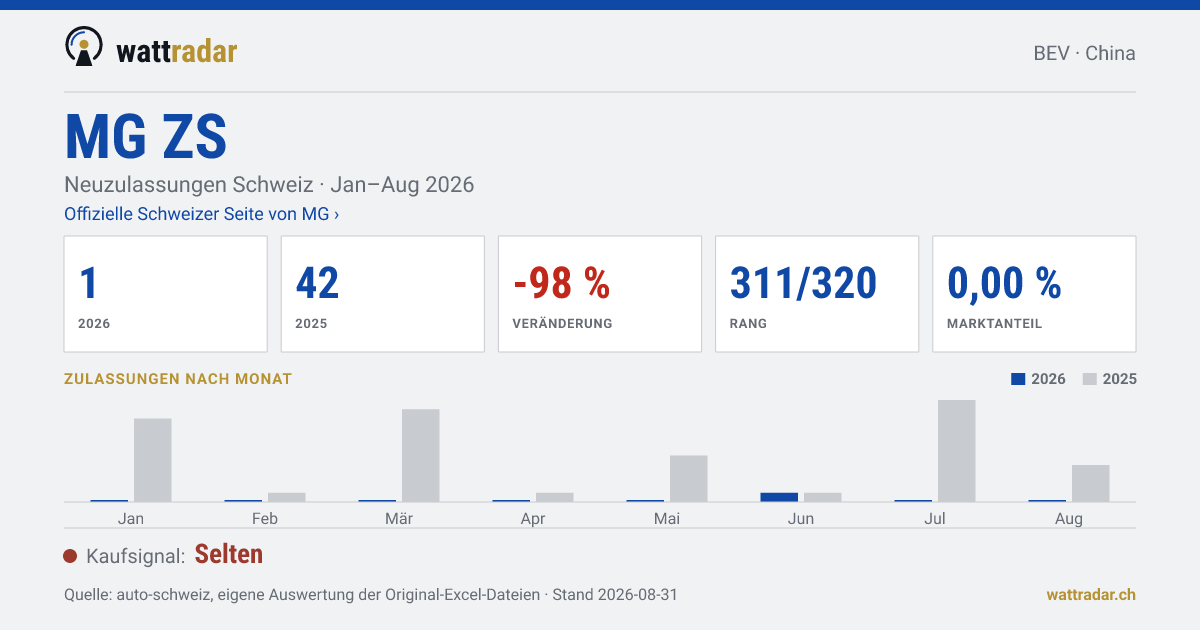Click the Marktanteil 0,00 % card
Viewport: 1200px width, 630px height.
click(x=1034, y=294)
